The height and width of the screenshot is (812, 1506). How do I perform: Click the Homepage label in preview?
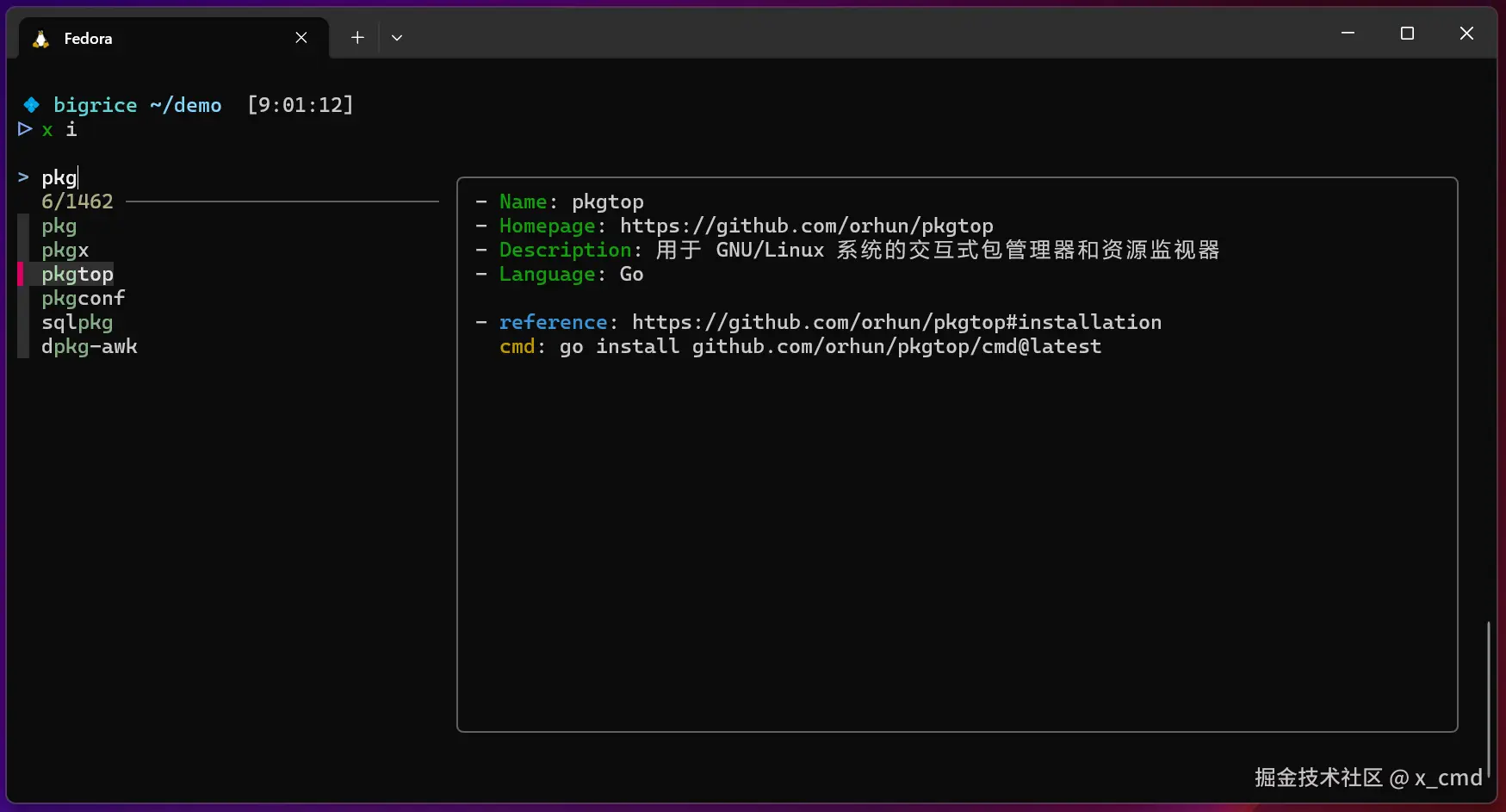(x=548, y=226)
